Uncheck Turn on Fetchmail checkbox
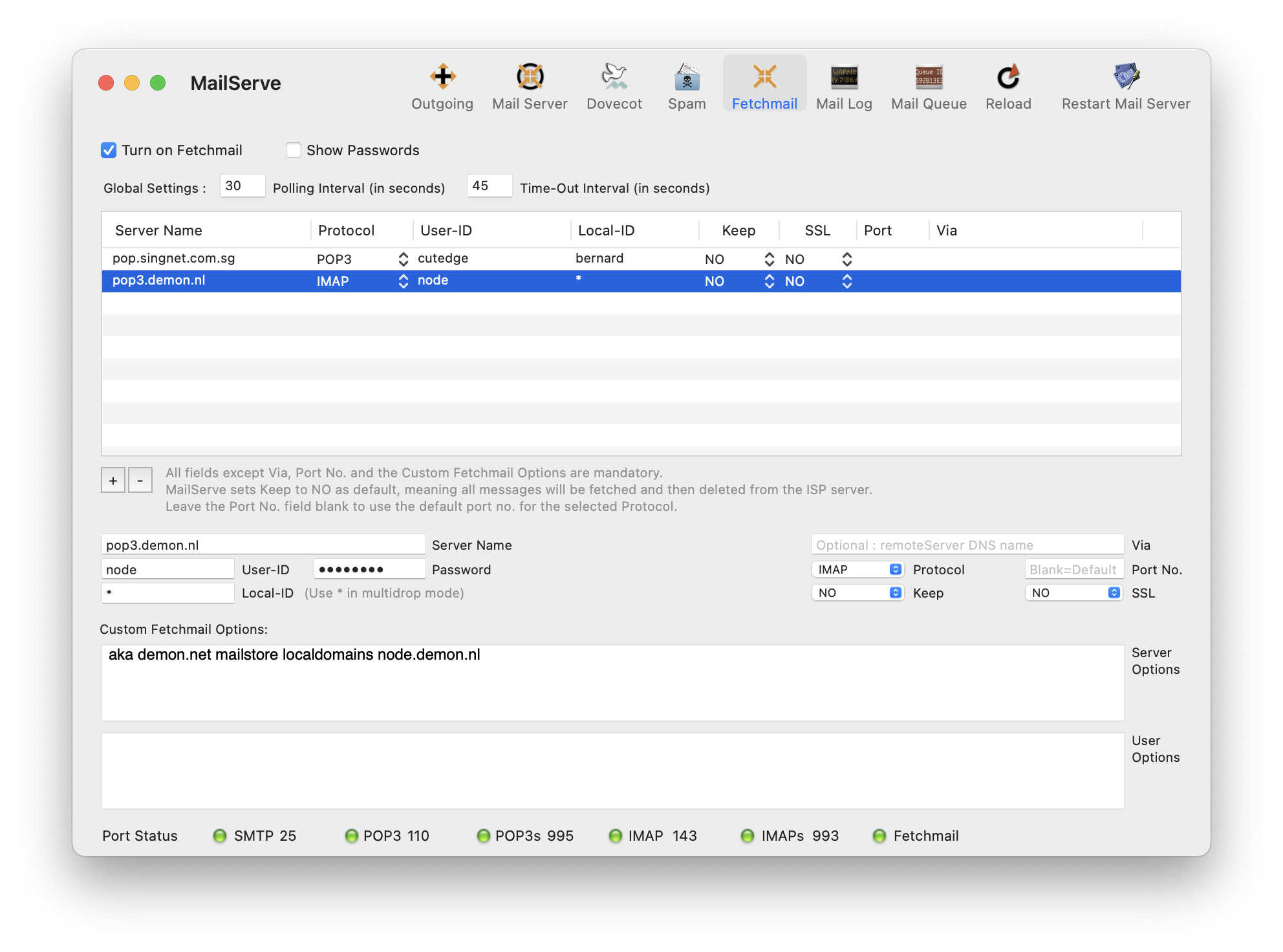The height and width of the screenshot is (952, 1283). click(x=109, y=150)
